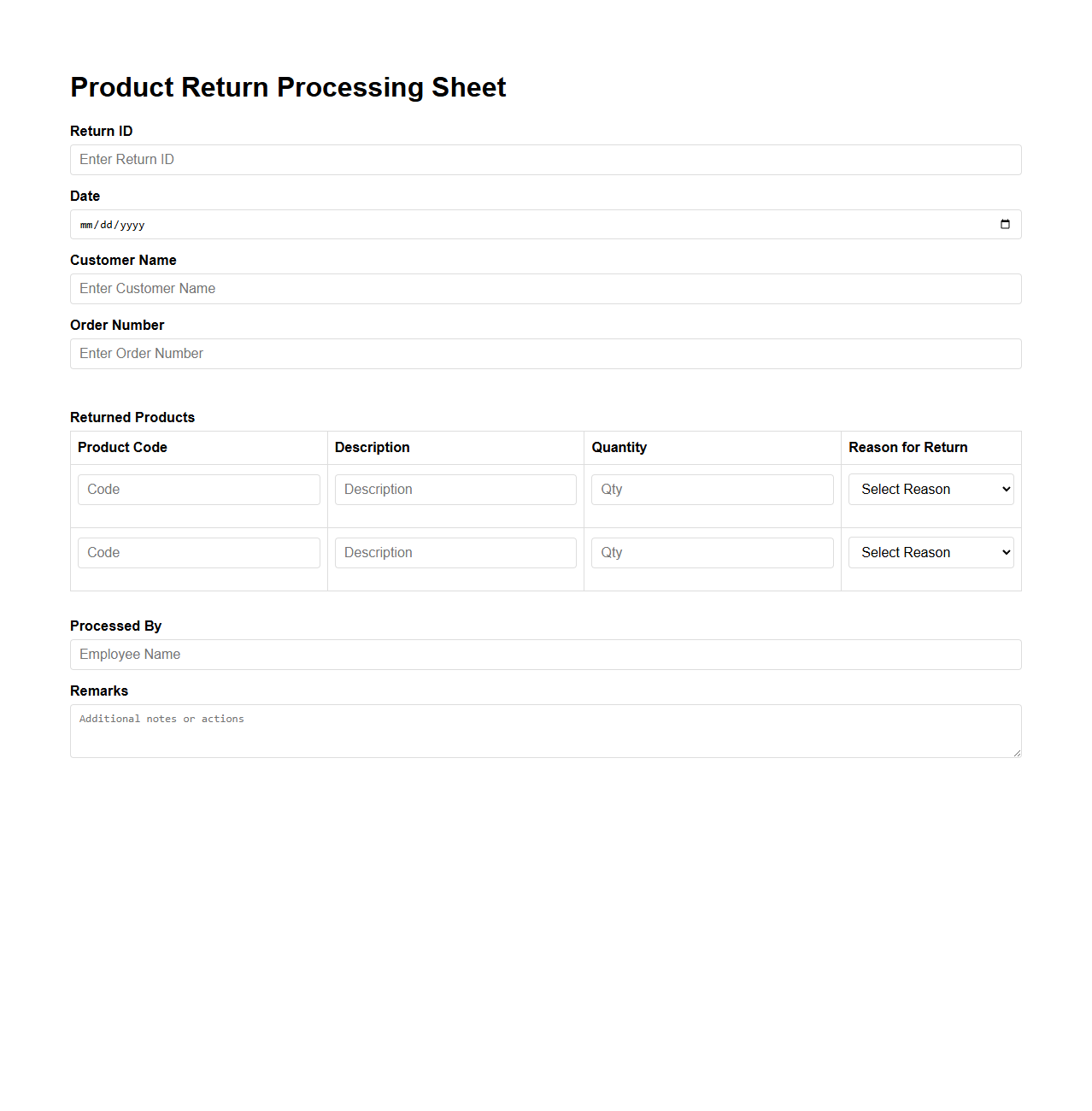
Task: Click the second row Code input
Action: point(198,552)
